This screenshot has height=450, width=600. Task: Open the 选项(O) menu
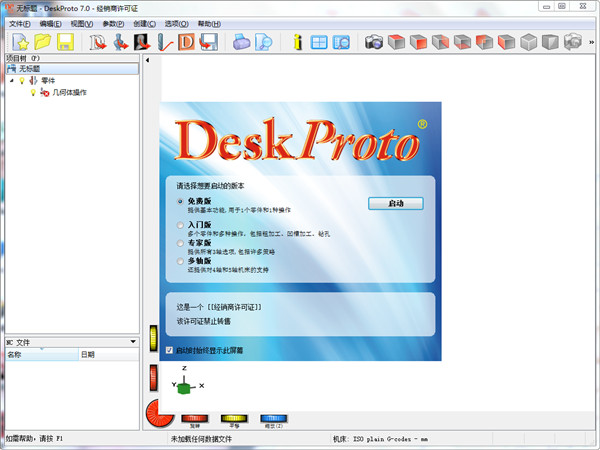pos(176,24)
